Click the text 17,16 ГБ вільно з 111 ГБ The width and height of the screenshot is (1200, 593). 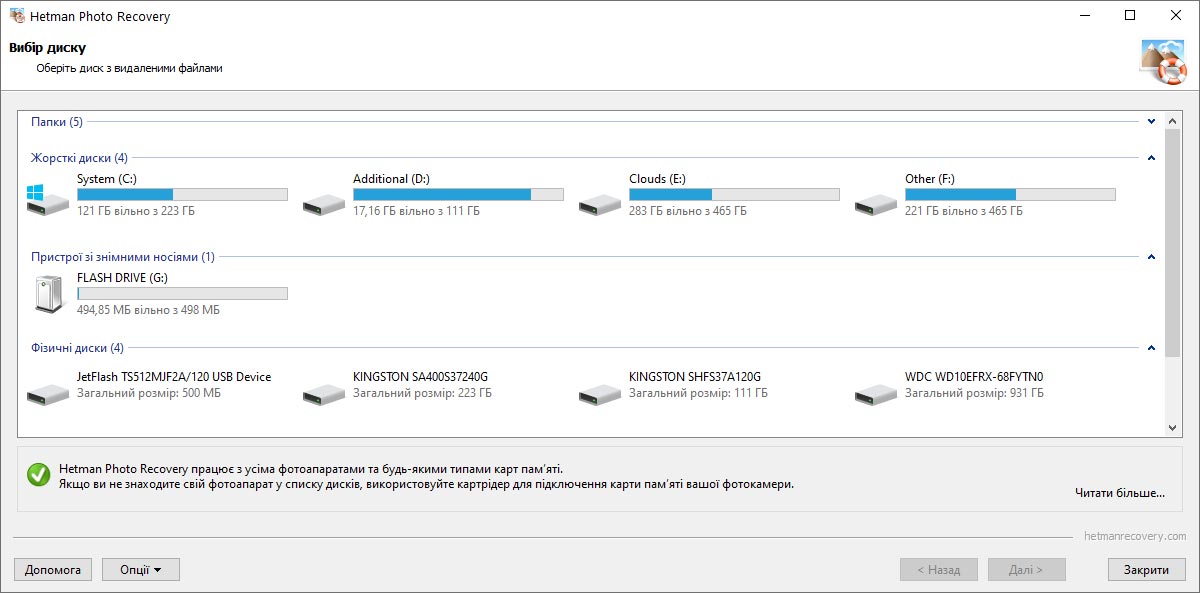pyautogui.click(x=416, y=211)
